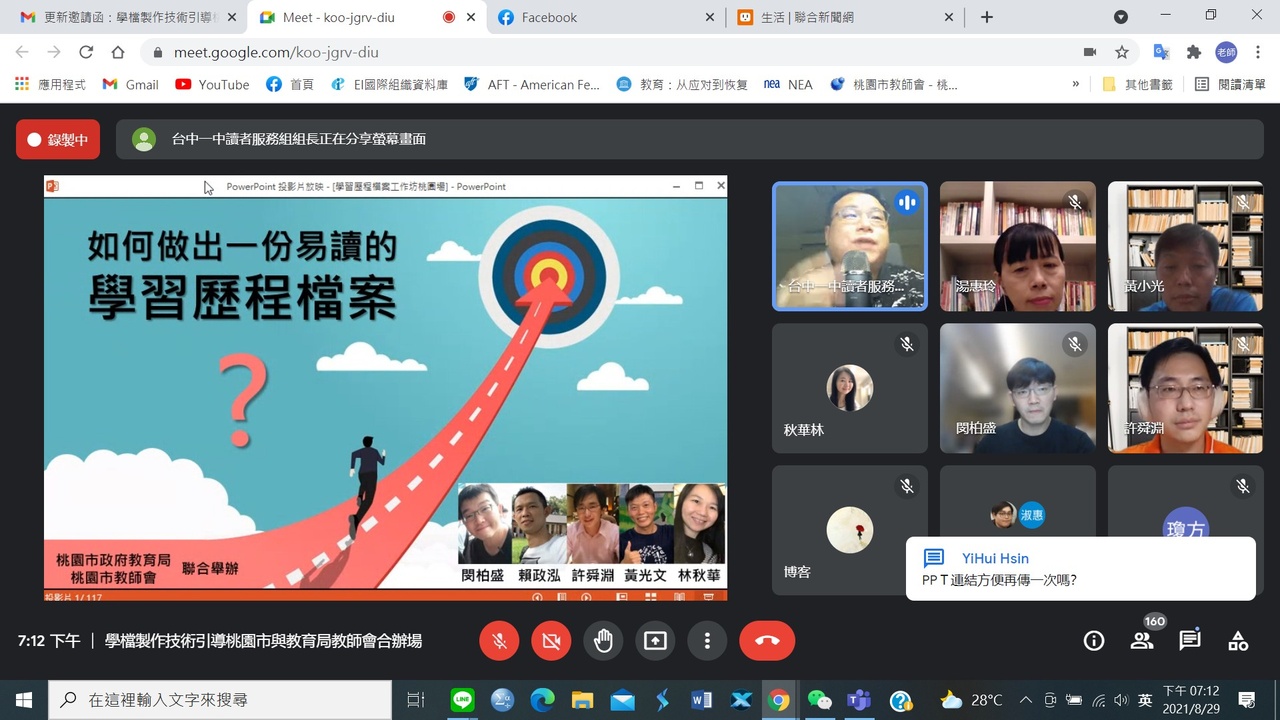Screen dimensions: 1280x720
Task: Open the AFT - American Fe... bookmark
Action: (532, 85)
